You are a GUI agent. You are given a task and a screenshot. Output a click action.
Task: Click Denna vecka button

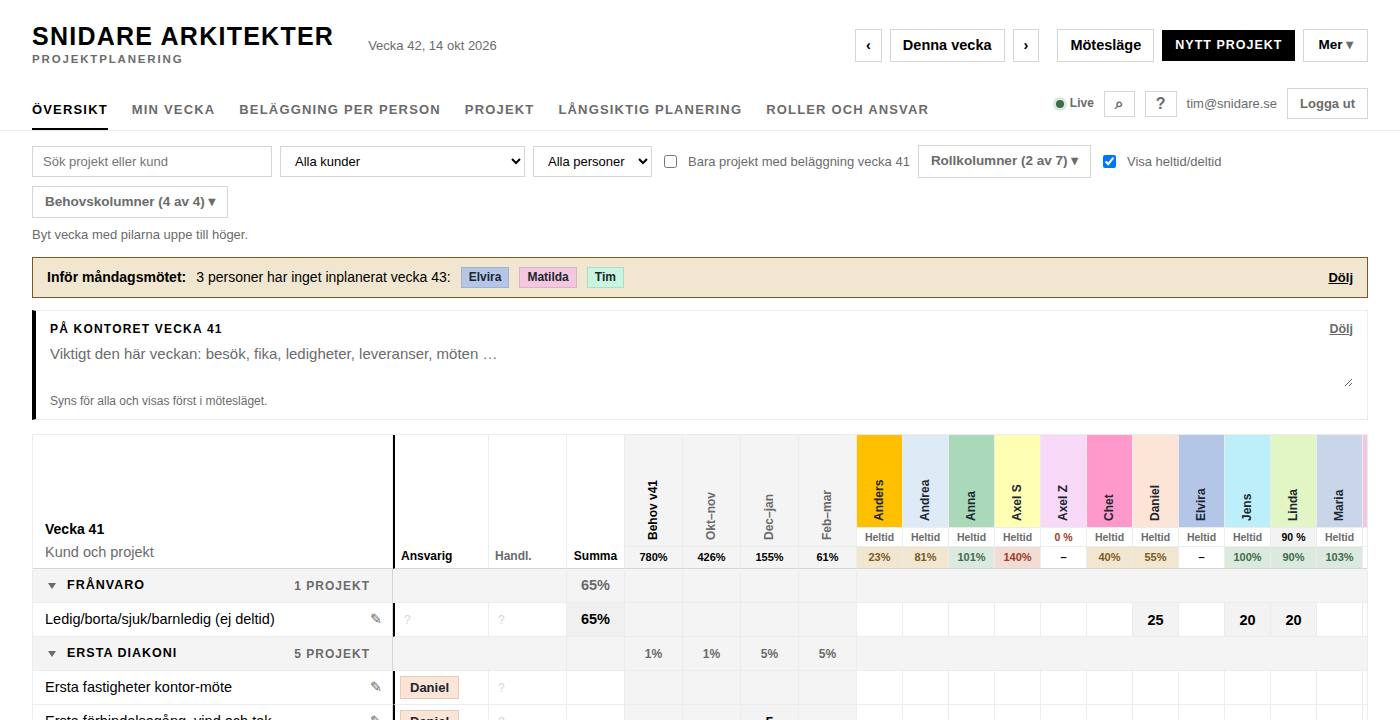[x=947, y=45]
